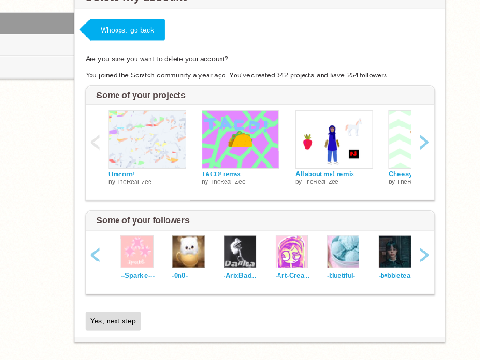Click the 'Whoops, go back' button
The height and width of the screenshot is (360, 480).
(123, 30)
